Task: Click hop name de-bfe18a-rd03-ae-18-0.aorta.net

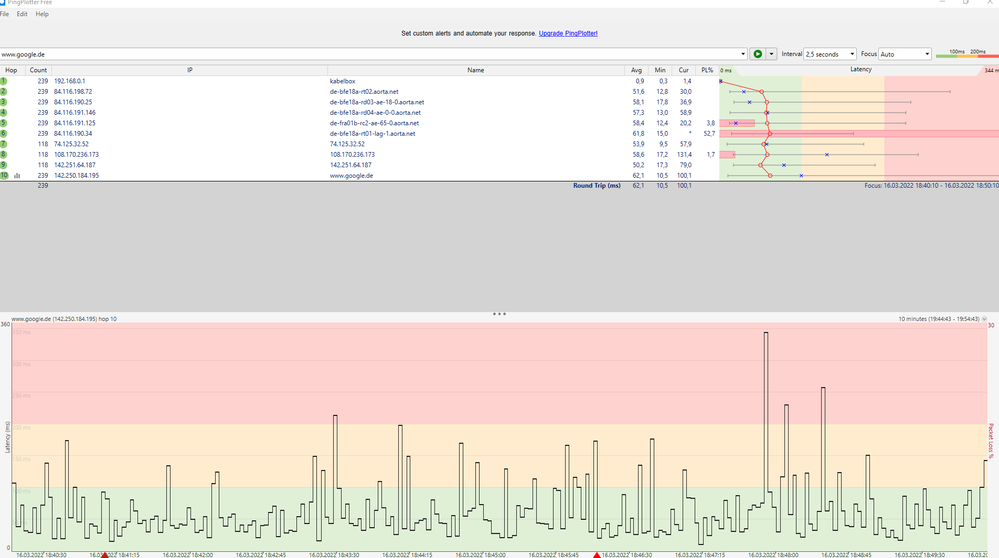Action: [377, 102]
